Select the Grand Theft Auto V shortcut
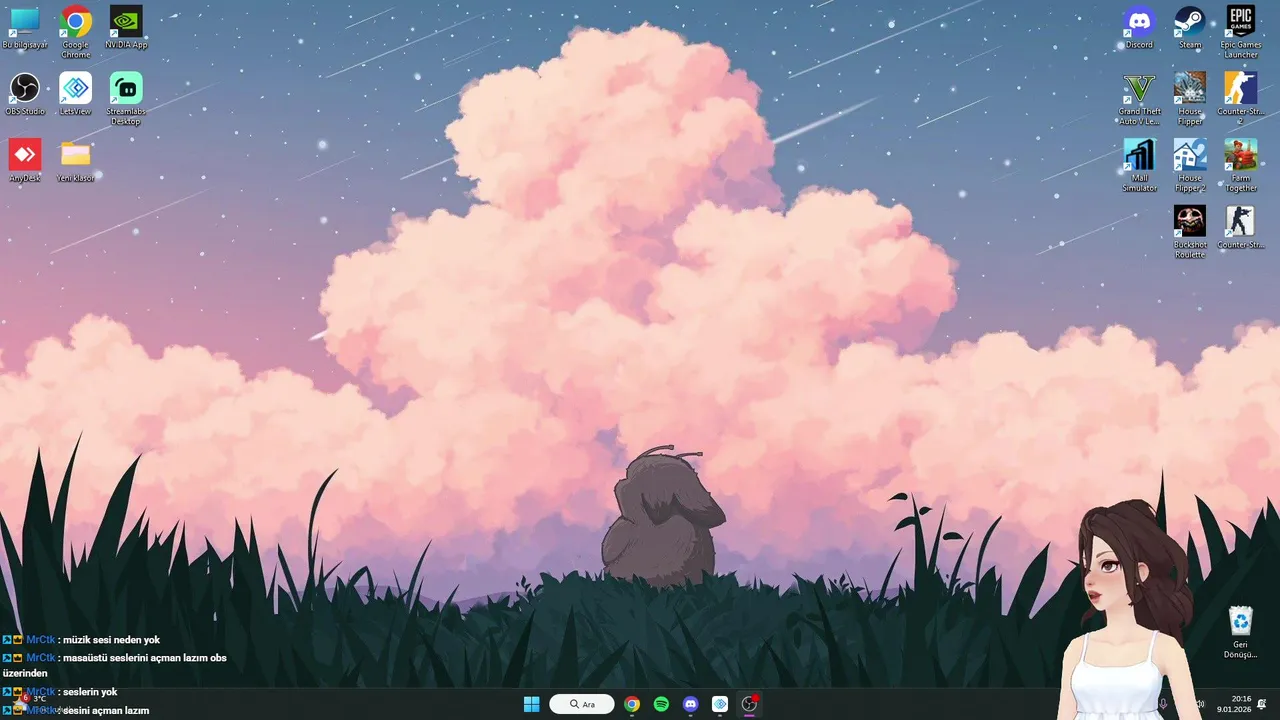Screen dimensions: 1280x720 tap(1139, 98)
